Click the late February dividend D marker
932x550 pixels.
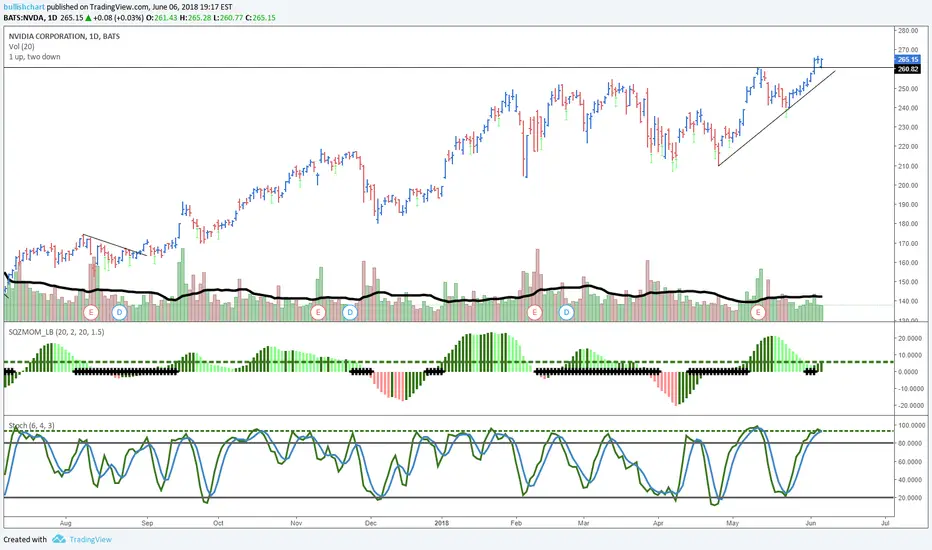pyautogui.click(x=566, y=312)
